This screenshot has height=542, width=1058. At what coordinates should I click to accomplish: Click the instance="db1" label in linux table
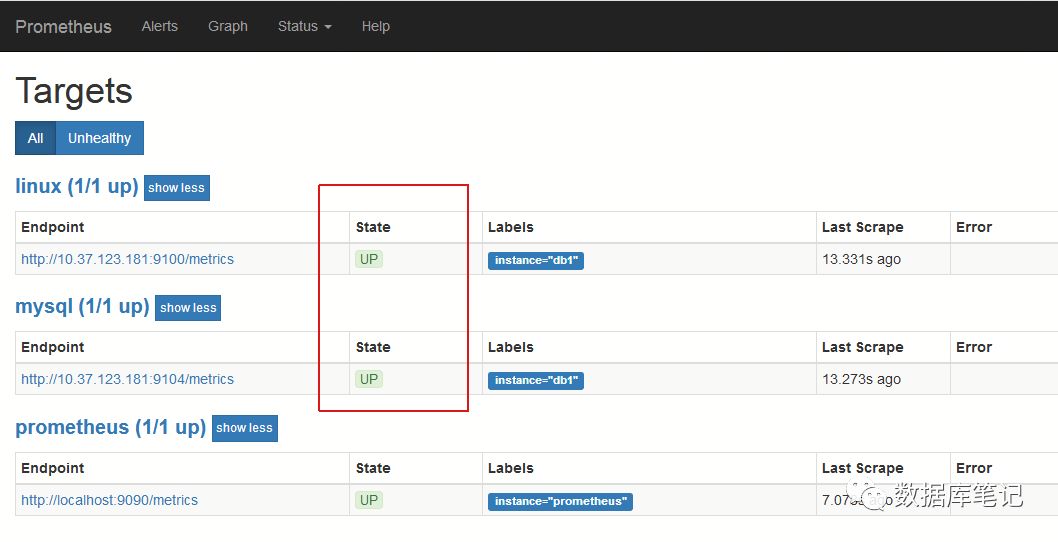(535, 260)
